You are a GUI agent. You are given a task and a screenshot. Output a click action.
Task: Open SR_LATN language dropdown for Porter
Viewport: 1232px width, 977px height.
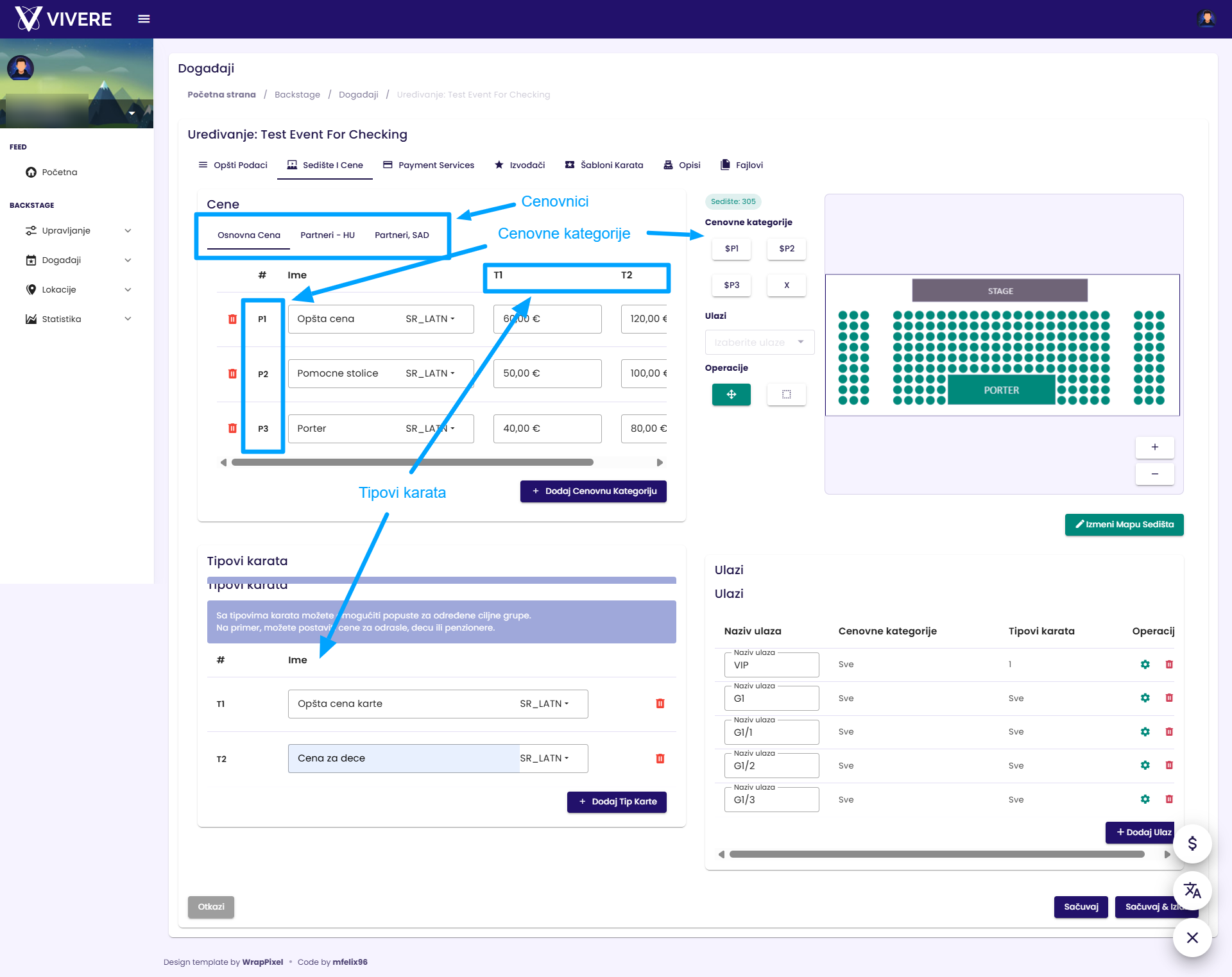pos(430,429)
